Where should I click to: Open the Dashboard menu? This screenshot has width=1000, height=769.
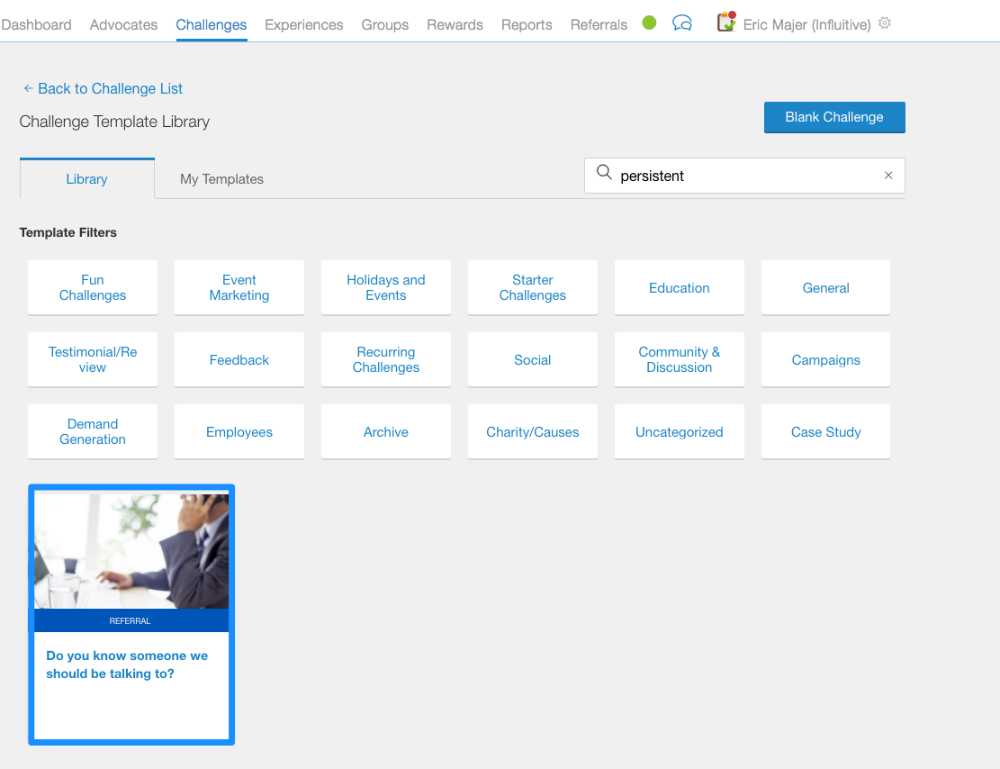tap(36, 25)
